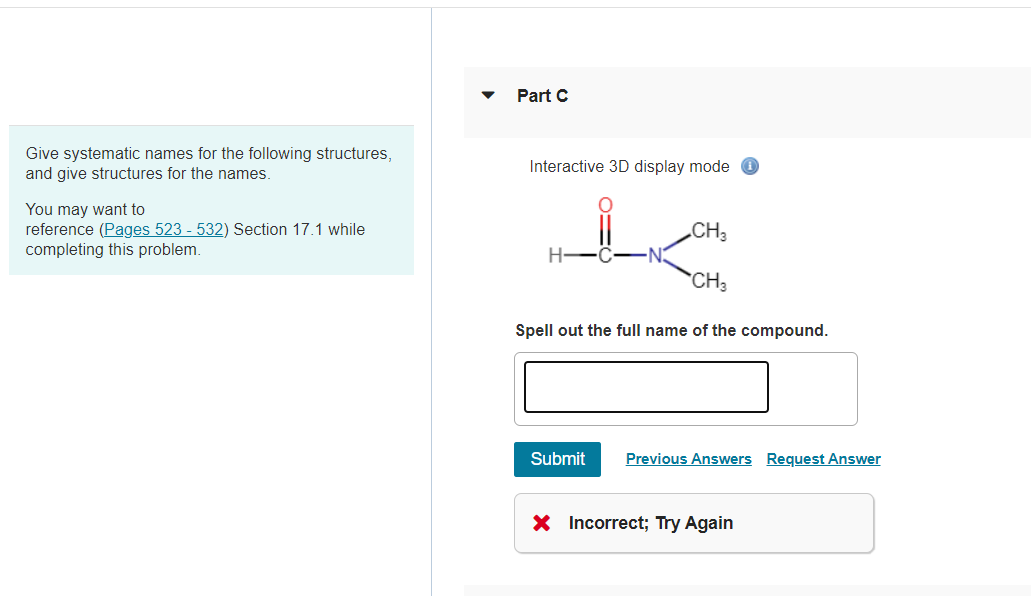Image resolution: width=1031 pixels, height=606 pixels.
Task: Open the Pages 523 - 532 reference link
Action: (x=163, y=229)
